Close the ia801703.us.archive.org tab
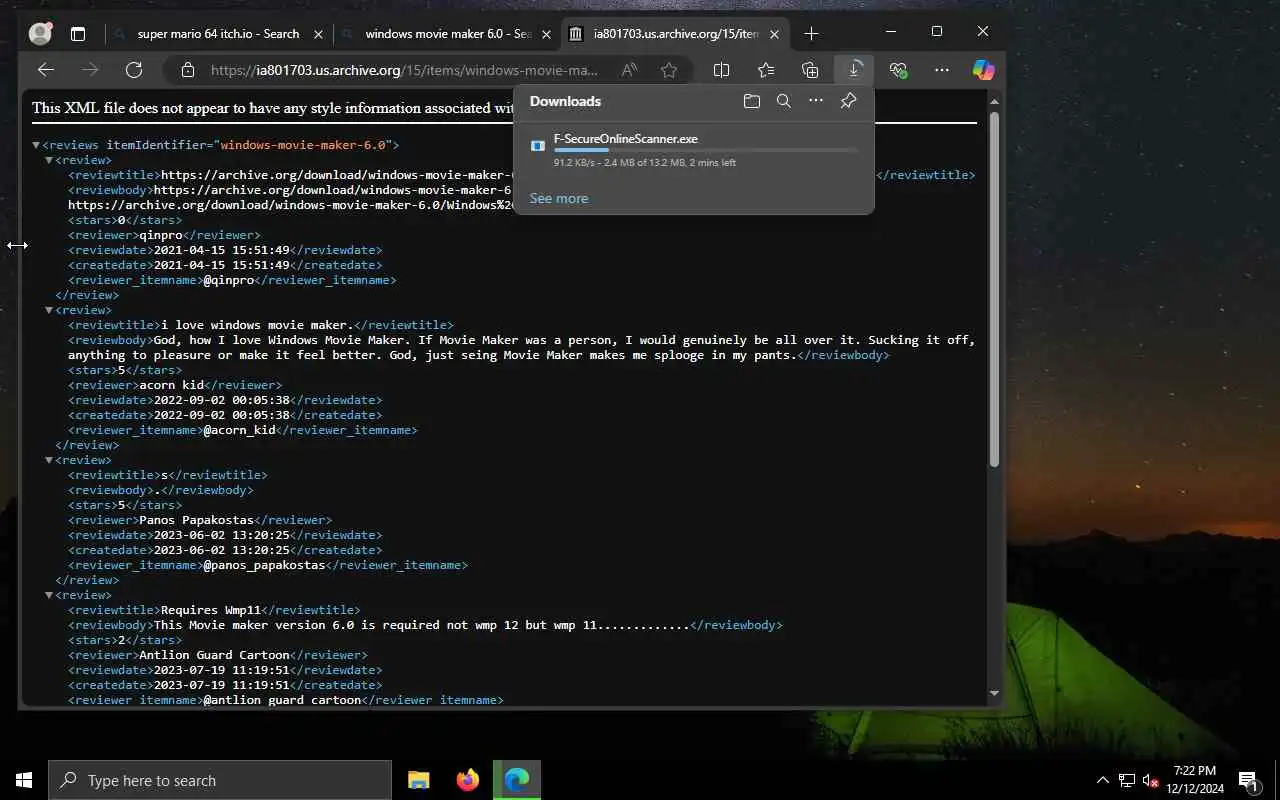 (774, 34)
